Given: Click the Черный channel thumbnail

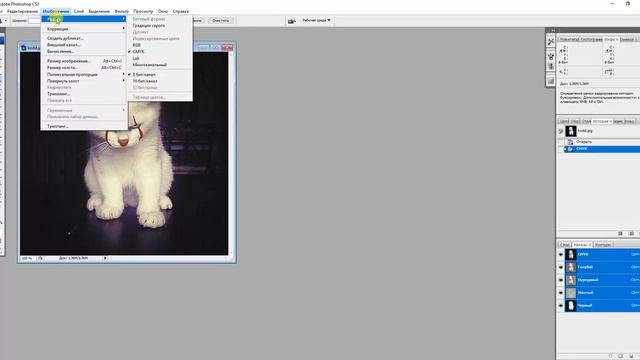Looking at the screenshot, I should pos(571,305).
